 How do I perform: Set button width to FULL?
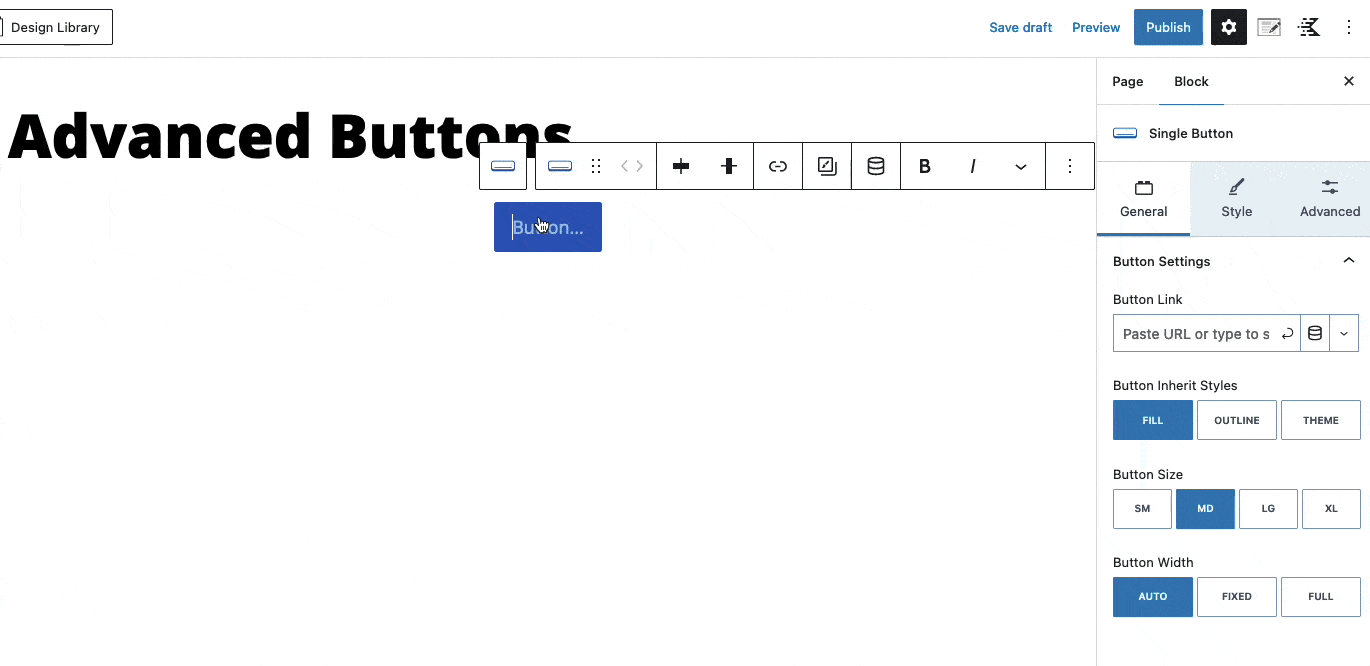(x=1321, y=596)
